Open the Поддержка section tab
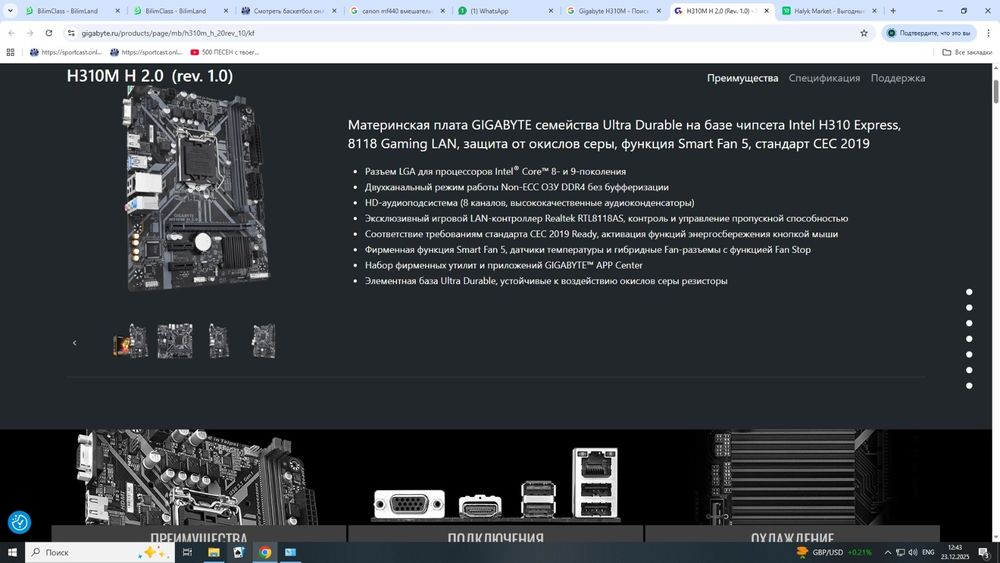1000x563 pixels. (898, 78)
